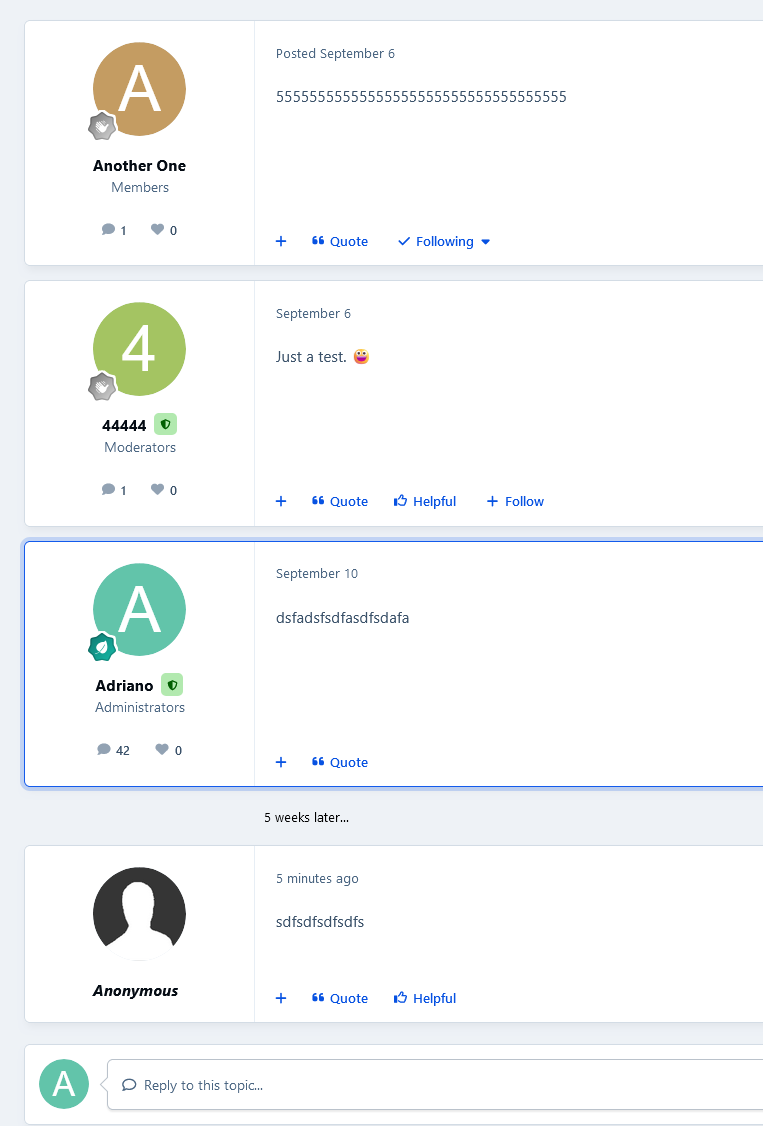Screen dimensions: 763x1126
Task: Mark the Anonymous post as Helpful
Action: pyautogui.click(x=425, y=998)
